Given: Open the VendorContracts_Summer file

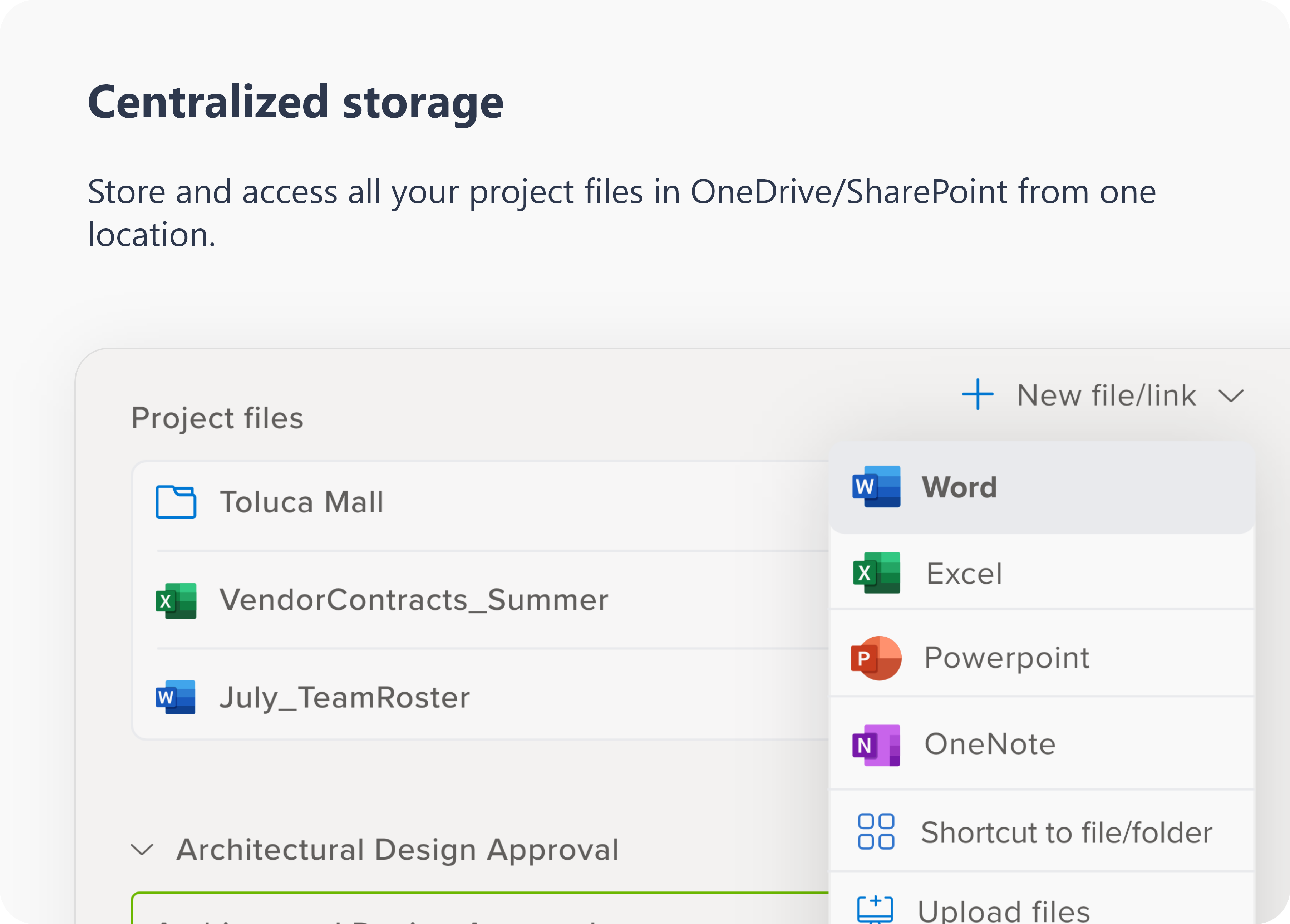Looking at the screenshot, I should [x=481, y=600].
